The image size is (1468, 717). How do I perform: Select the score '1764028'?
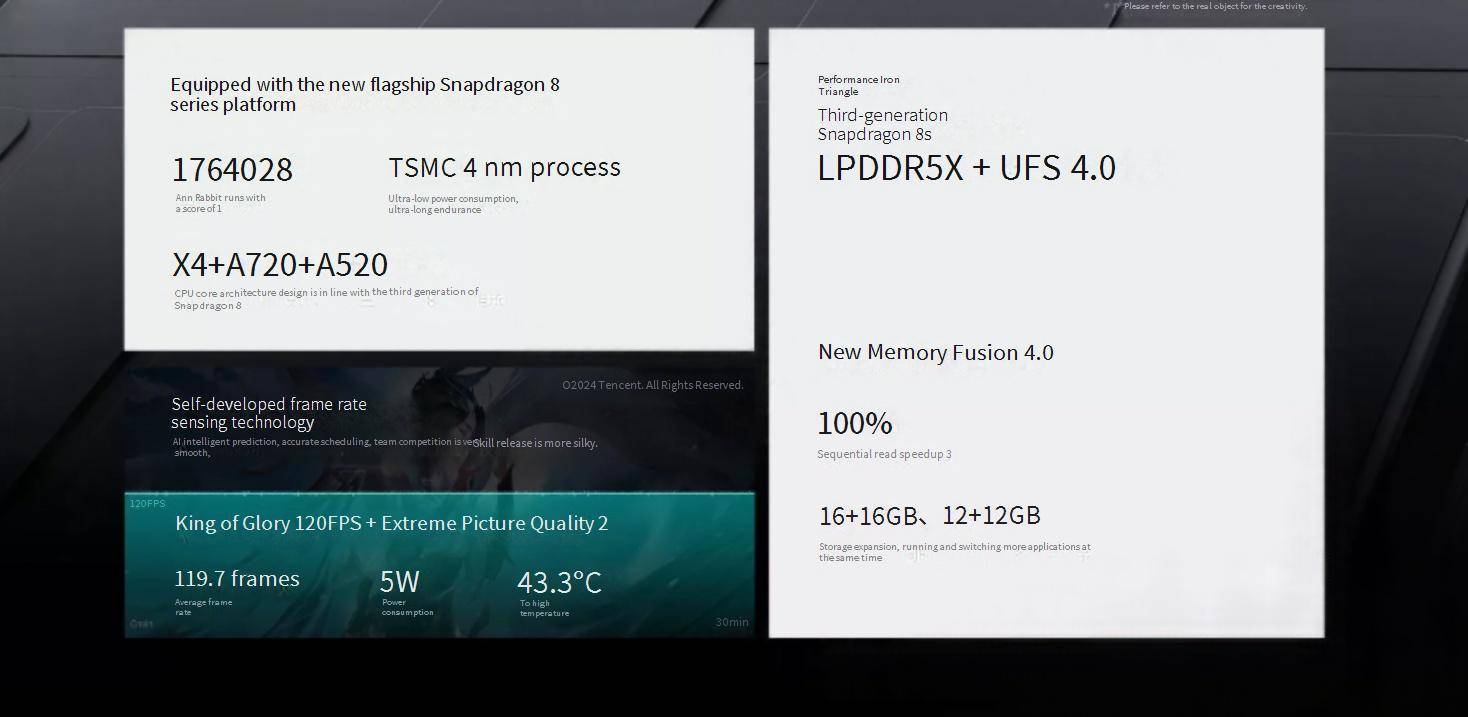point(233,170)
